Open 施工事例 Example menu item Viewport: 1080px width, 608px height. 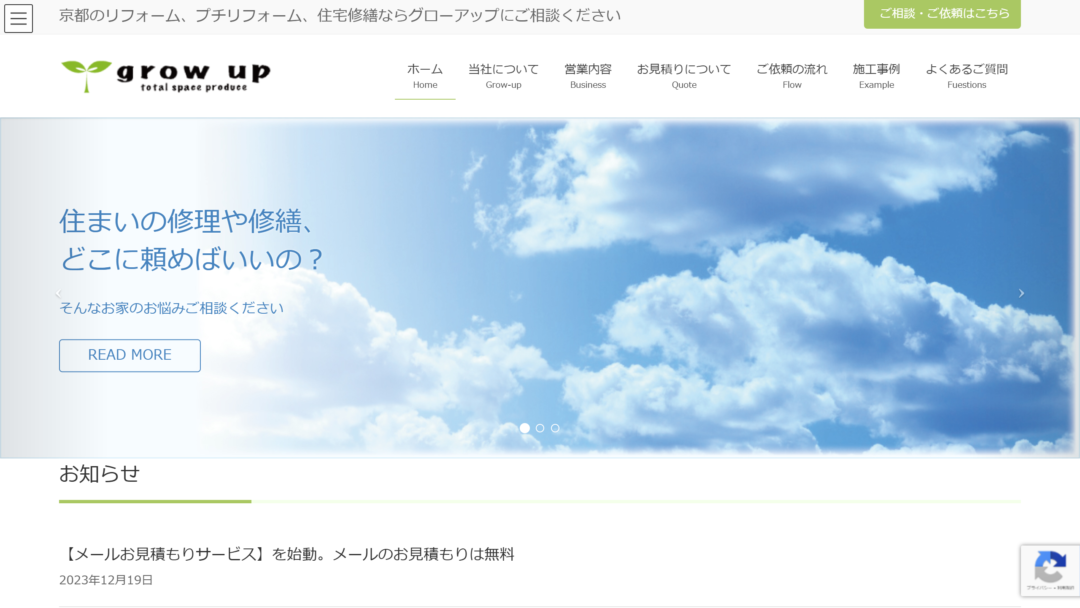[876, 76]
